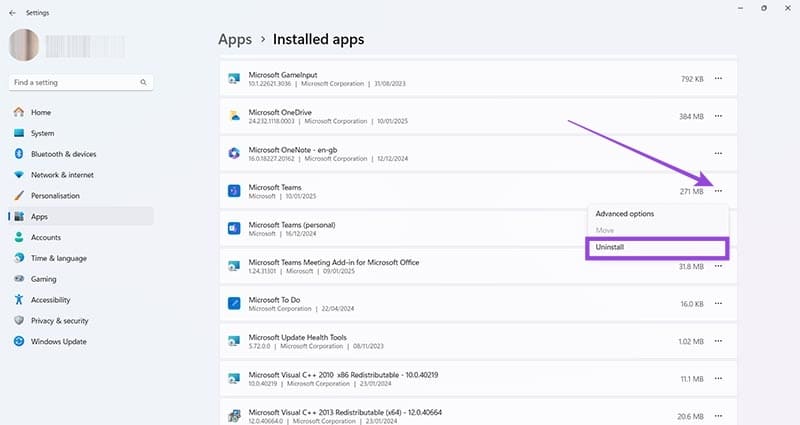The height and width of the screenshot is (425, 800).
Task: Choose Uninstall in the context menu
Action: pos(657,247)
